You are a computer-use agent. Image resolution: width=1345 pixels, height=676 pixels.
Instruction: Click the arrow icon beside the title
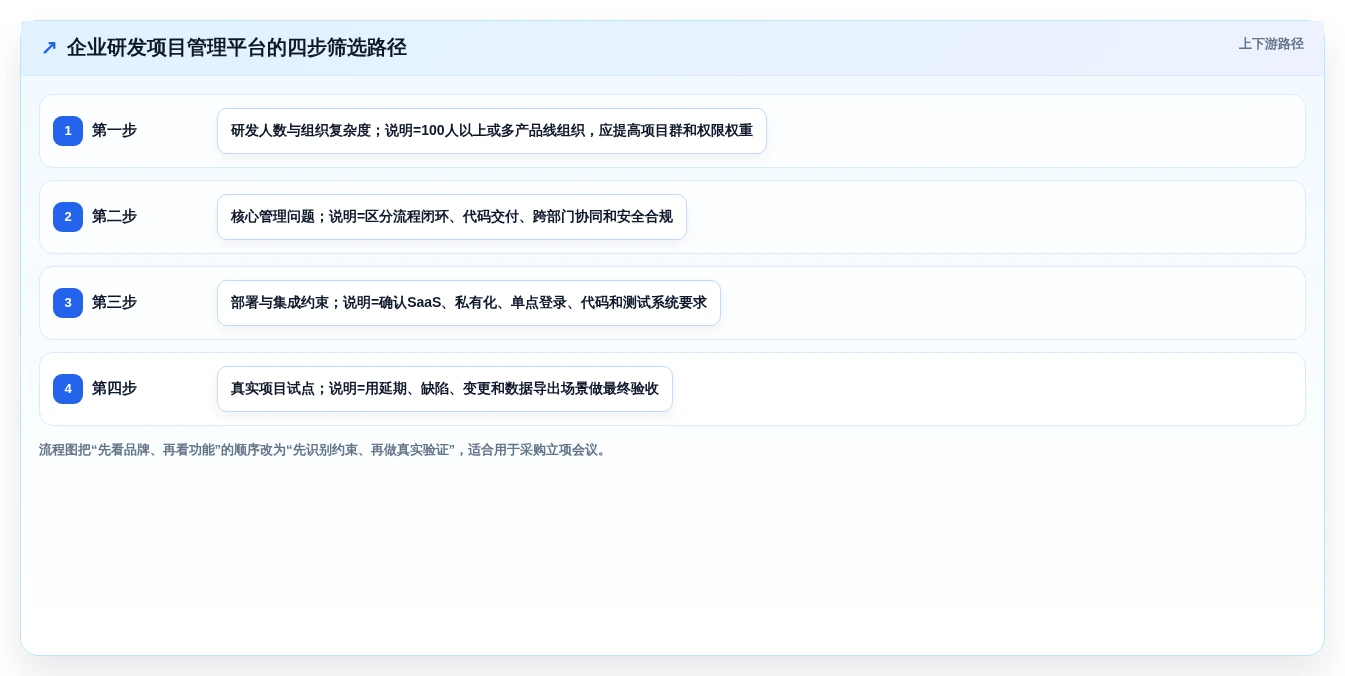49,48
